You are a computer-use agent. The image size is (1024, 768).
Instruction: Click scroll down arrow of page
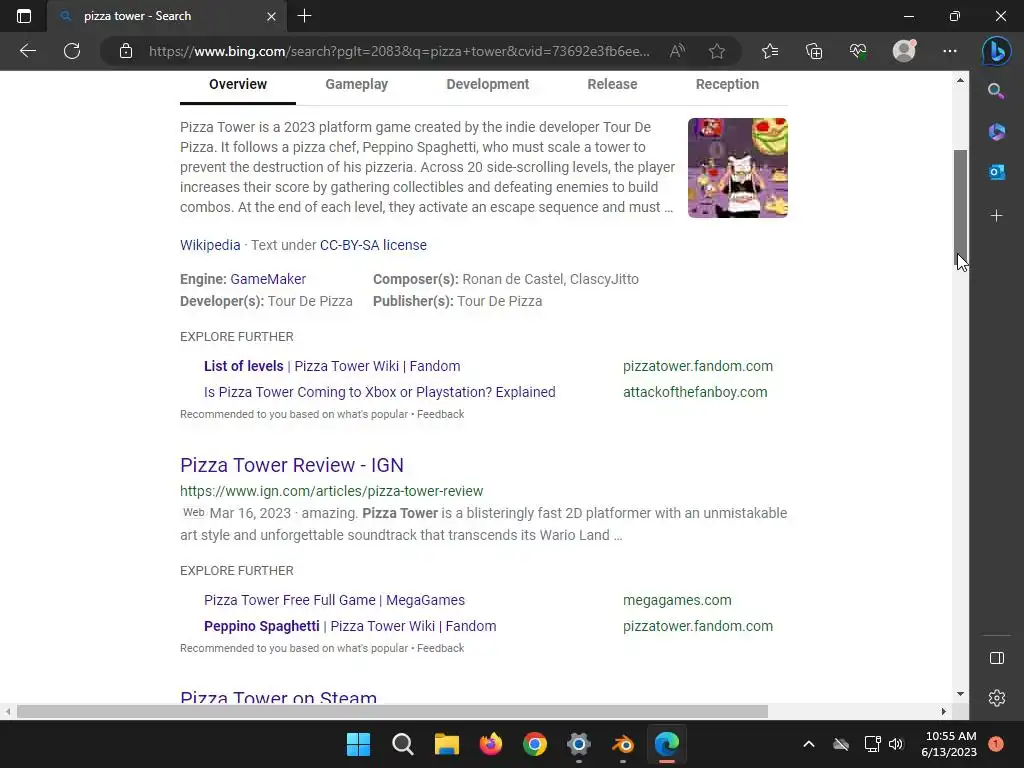[960, 694]
